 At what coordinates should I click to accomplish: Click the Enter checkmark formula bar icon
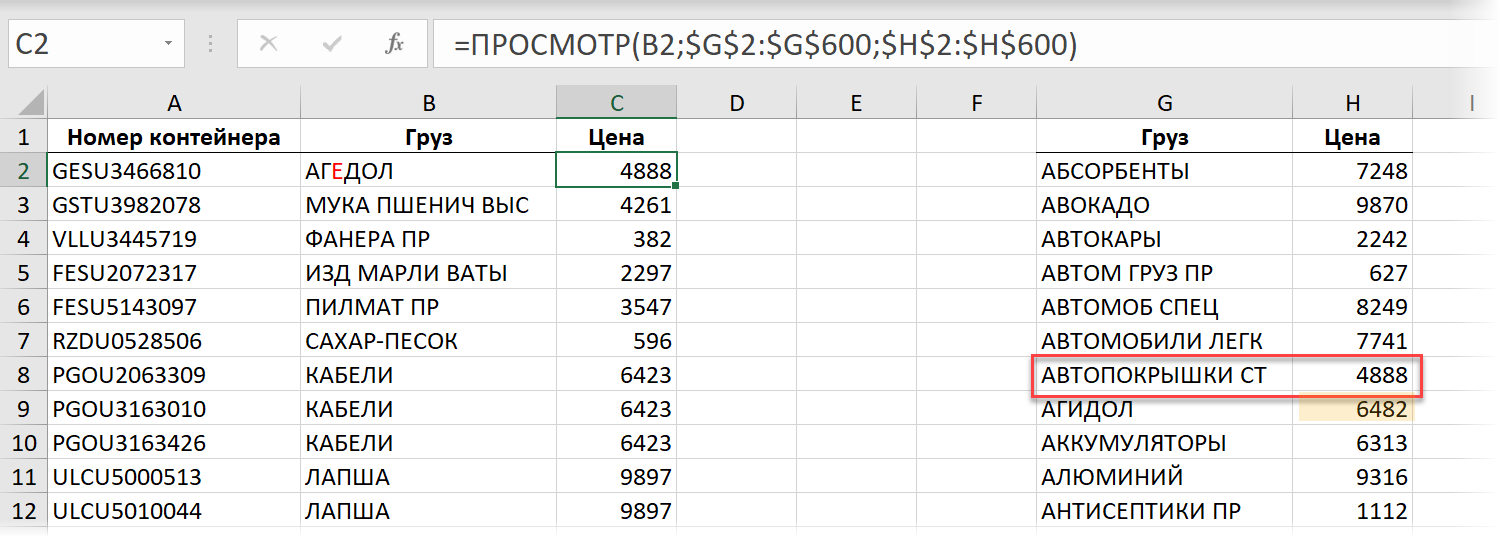point(332,44)
